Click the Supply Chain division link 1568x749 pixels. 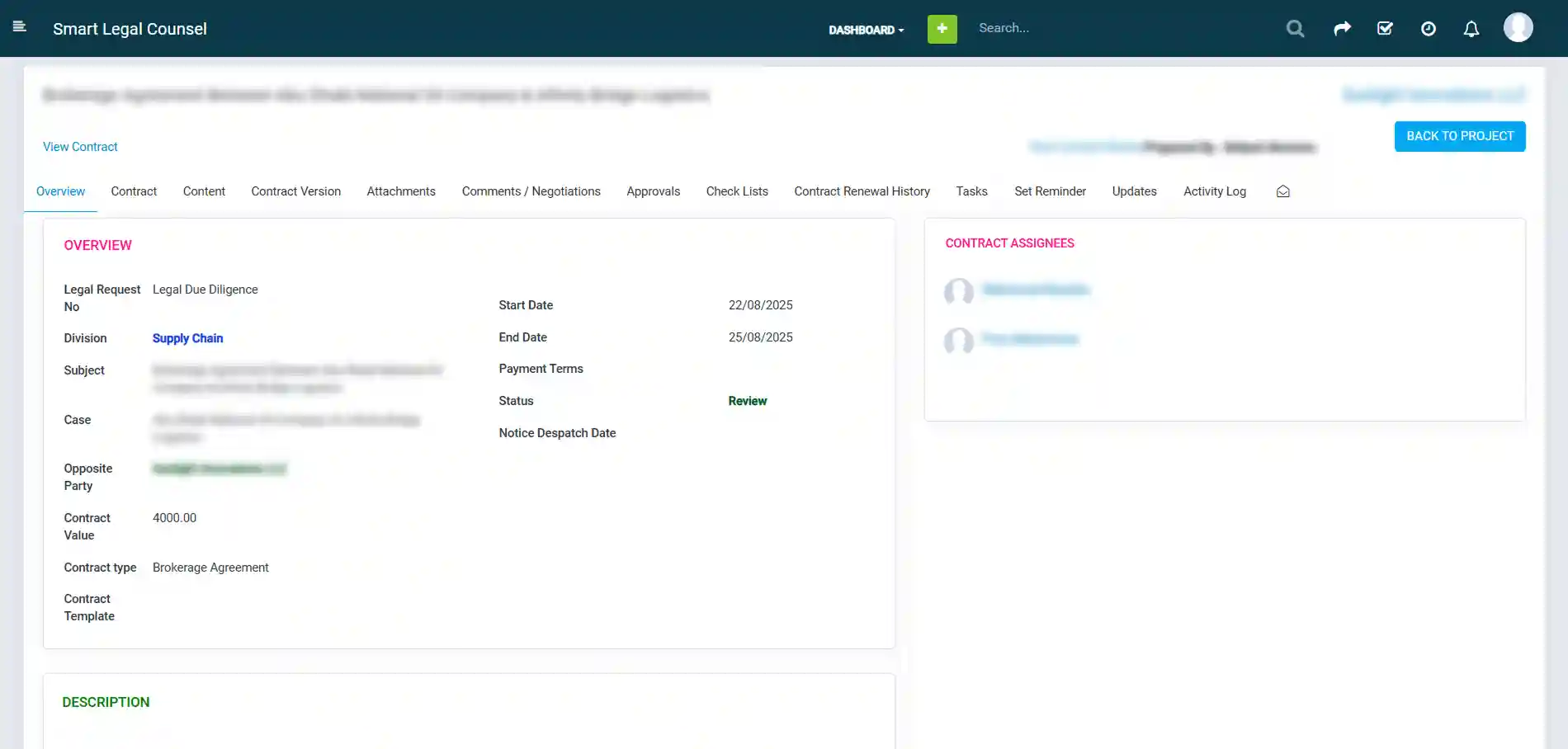click(x=187, y=338)
